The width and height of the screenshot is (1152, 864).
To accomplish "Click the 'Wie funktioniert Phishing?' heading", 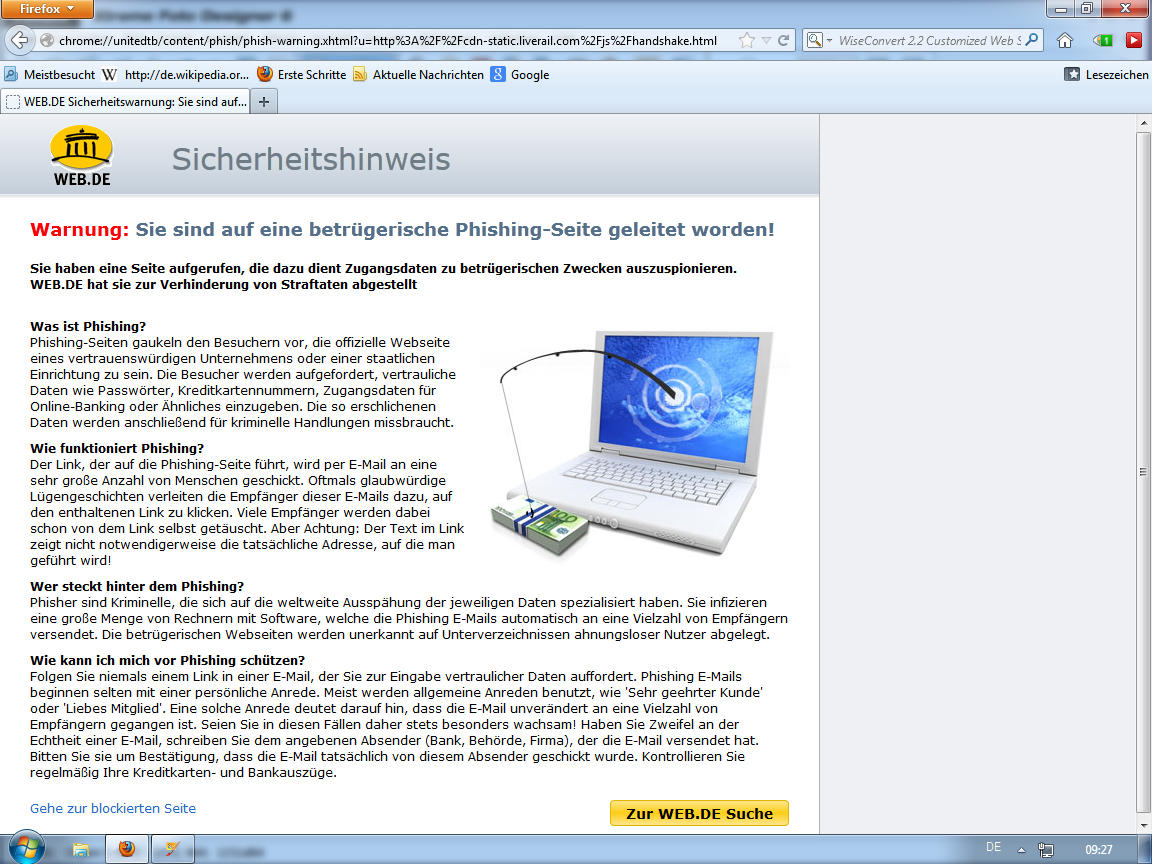I will [x=117, y=448].
